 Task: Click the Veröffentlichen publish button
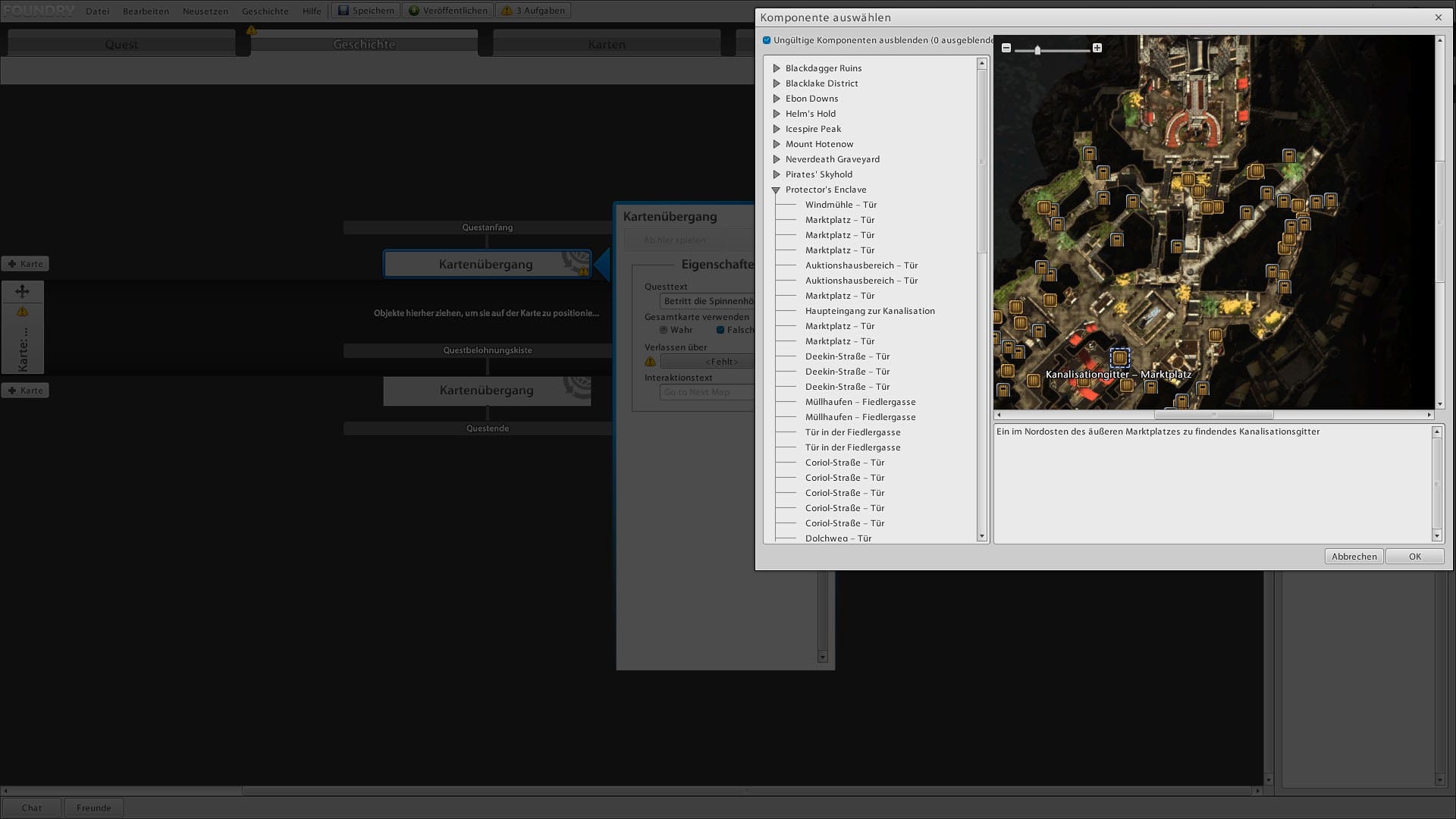(447, 11)
